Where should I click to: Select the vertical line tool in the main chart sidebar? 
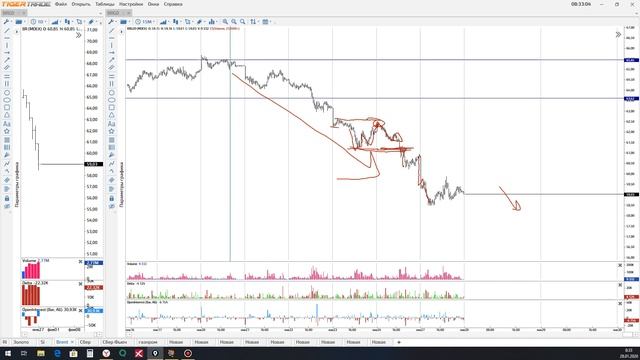tap(111, 45)
